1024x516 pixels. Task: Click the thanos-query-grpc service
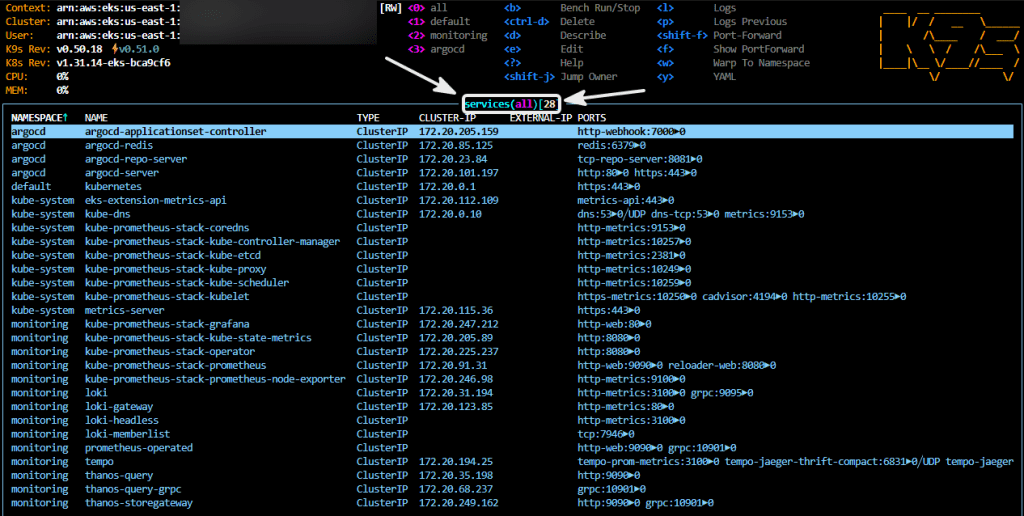coord(133,488)
